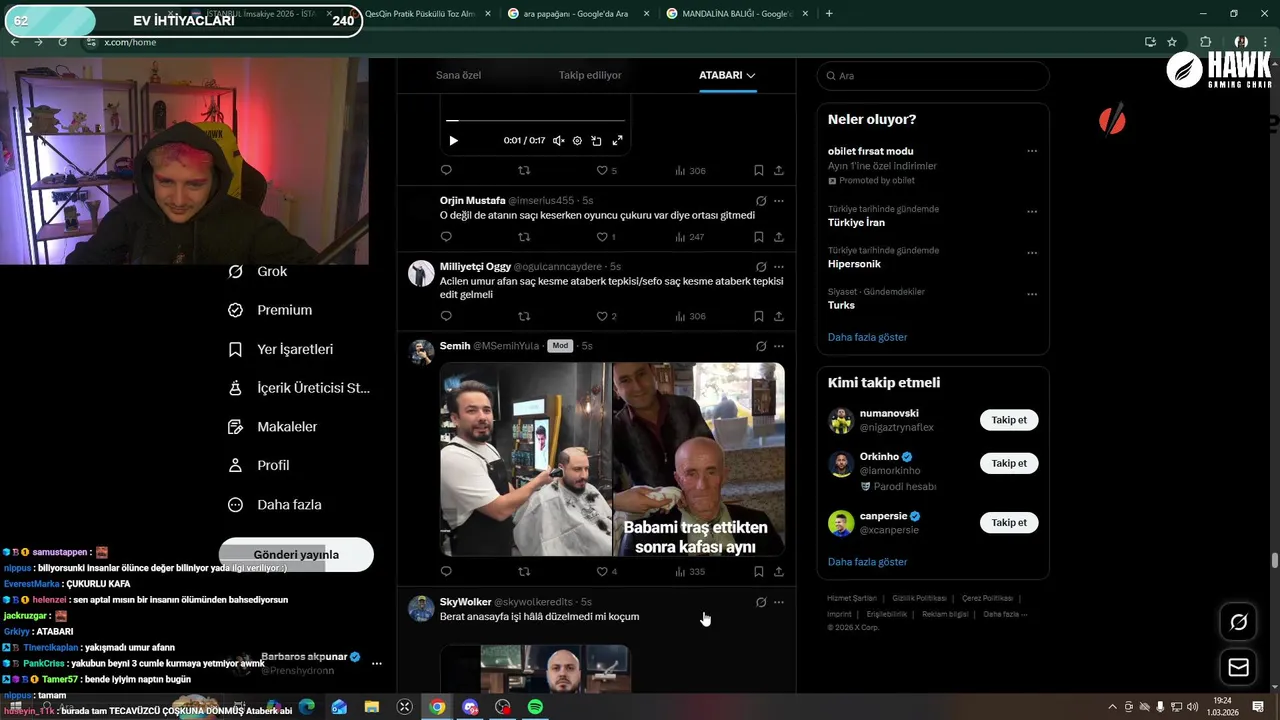Share Semih's barber photo post
Image resolution: width=1280 pixels, height=720 pixels.
pos(779,572)
